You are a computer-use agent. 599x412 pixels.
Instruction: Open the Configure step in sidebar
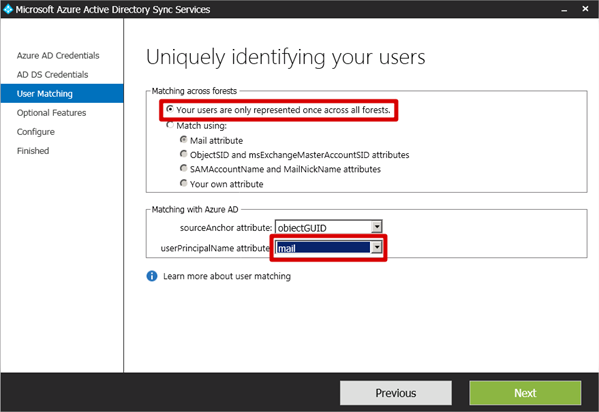[36, 132]
